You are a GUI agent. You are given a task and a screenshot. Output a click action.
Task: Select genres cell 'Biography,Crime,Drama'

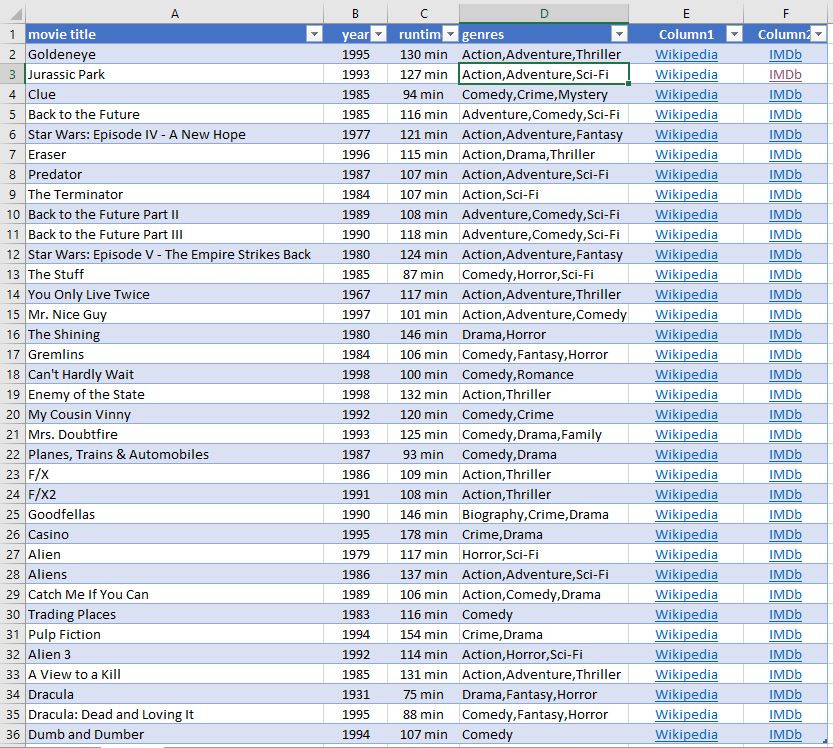(x=543, y=514)
